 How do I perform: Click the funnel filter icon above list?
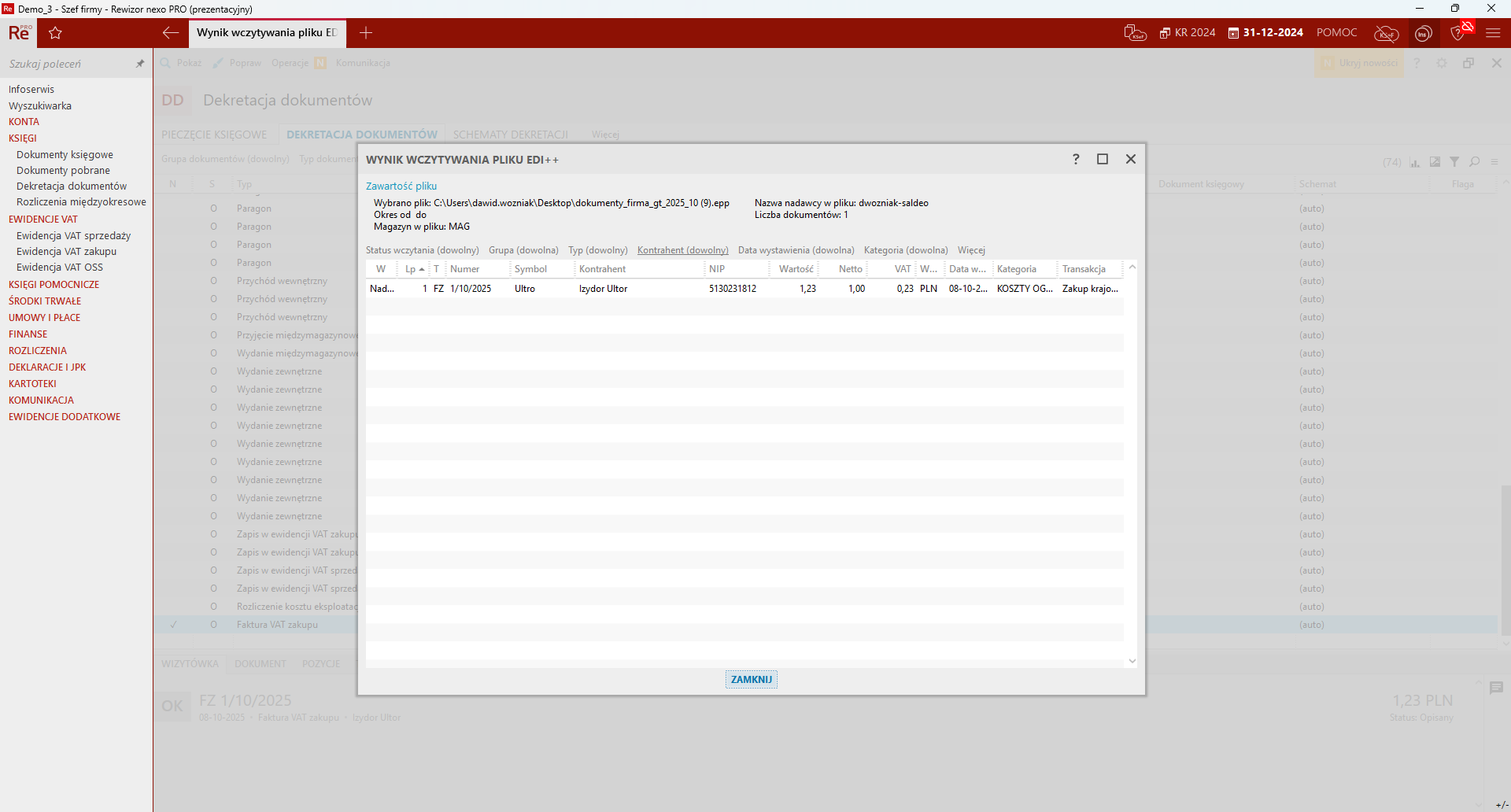point(1454,162)
